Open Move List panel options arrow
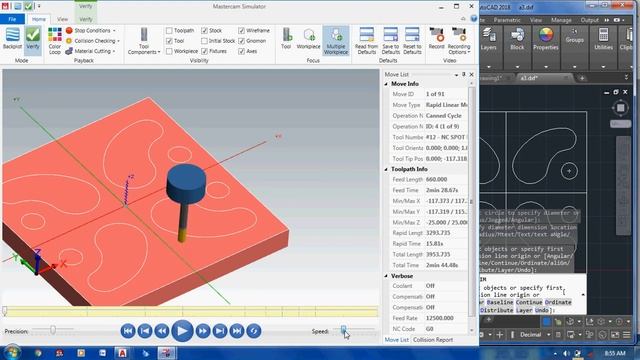This screenshot has width=640, height=360. click(x=456, y=75)
